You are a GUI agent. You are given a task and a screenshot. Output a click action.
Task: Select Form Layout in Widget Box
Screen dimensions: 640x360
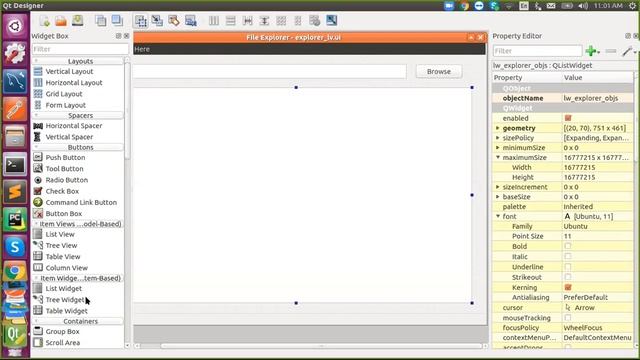coord(66,105)
